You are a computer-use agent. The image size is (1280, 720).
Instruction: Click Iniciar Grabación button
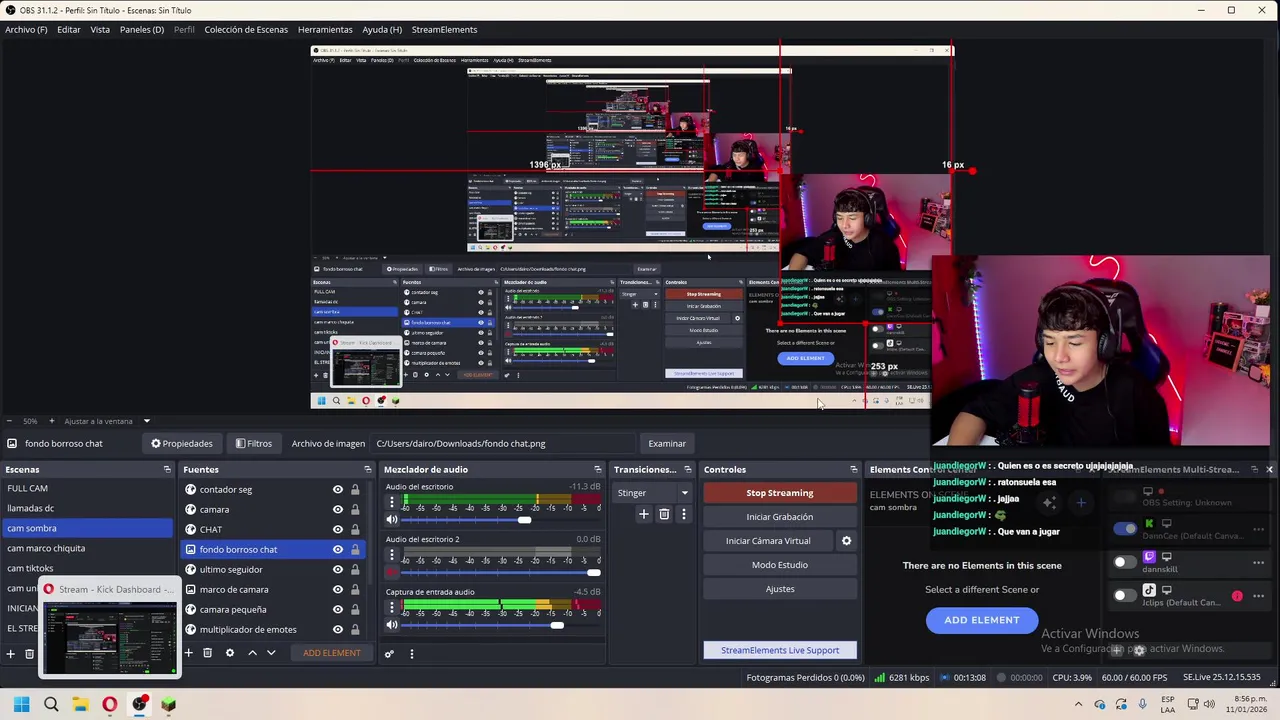pyautogui.click(x=780, y=517)
